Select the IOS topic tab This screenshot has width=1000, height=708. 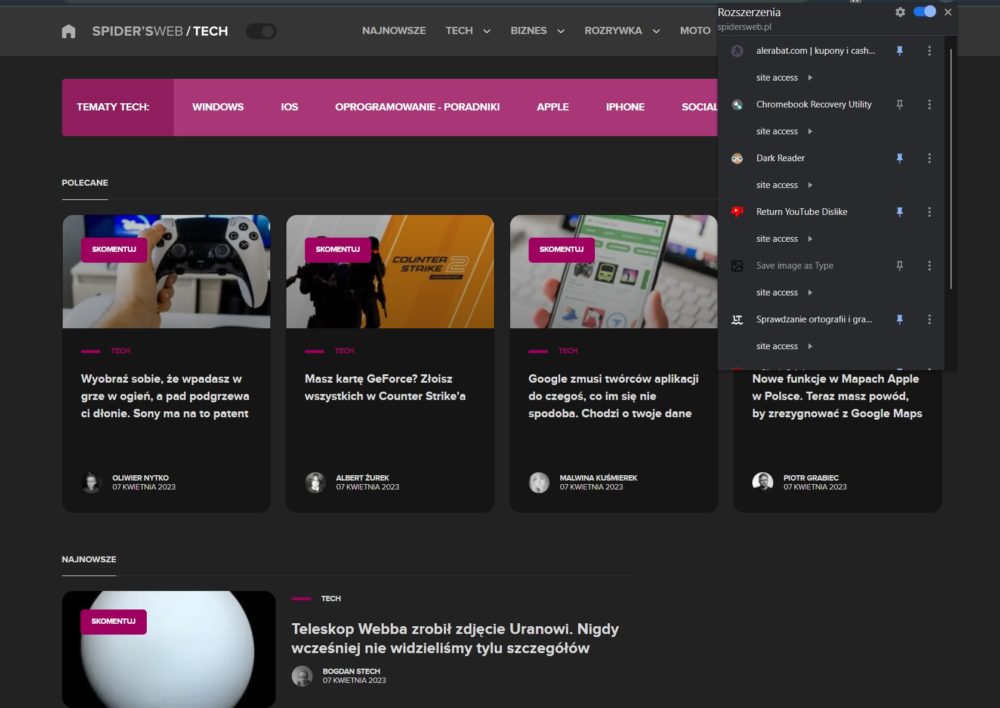click(x=289, y=107)
